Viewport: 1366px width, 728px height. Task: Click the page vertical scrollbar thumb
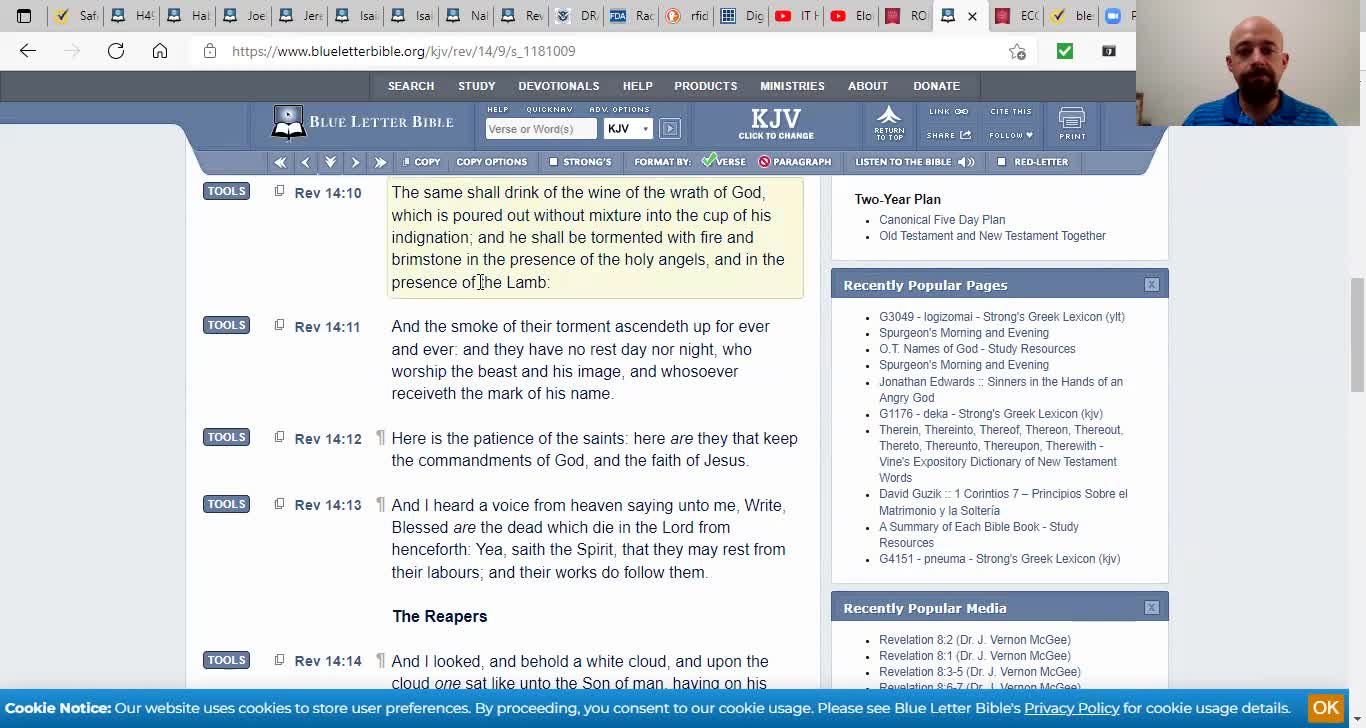point(1357,335)
